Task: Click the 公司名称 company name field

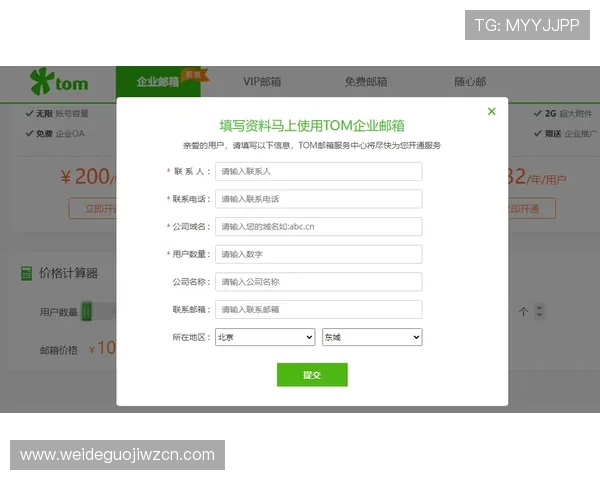Action: (x=318, y=282)
